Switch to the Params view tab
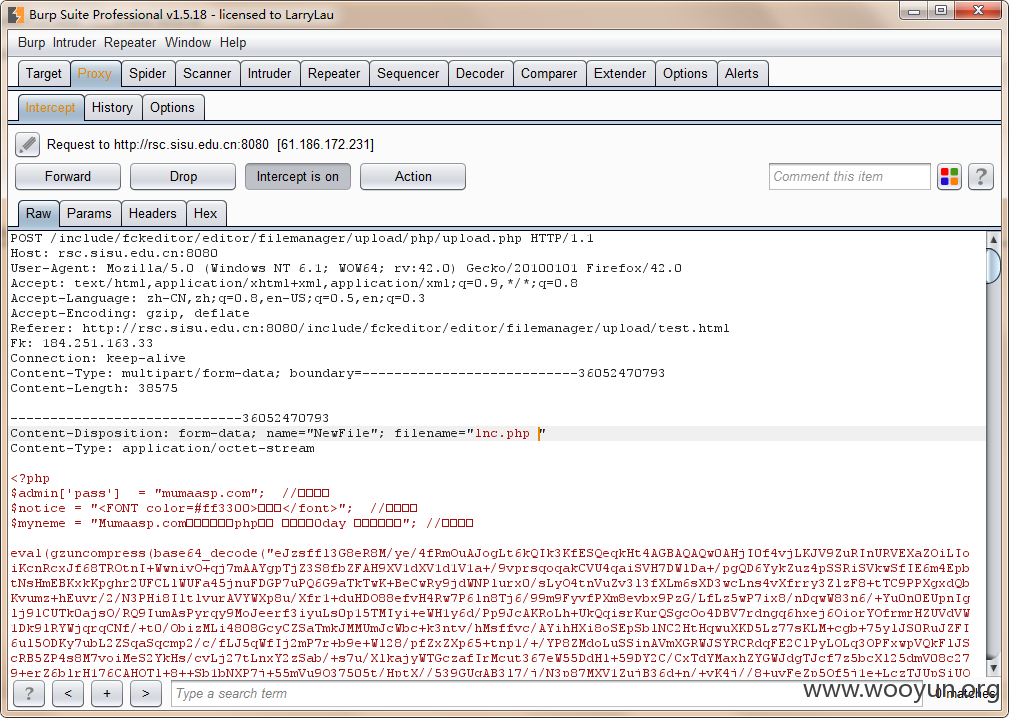This screenshot has height=718, width=1009. point(89,213)
